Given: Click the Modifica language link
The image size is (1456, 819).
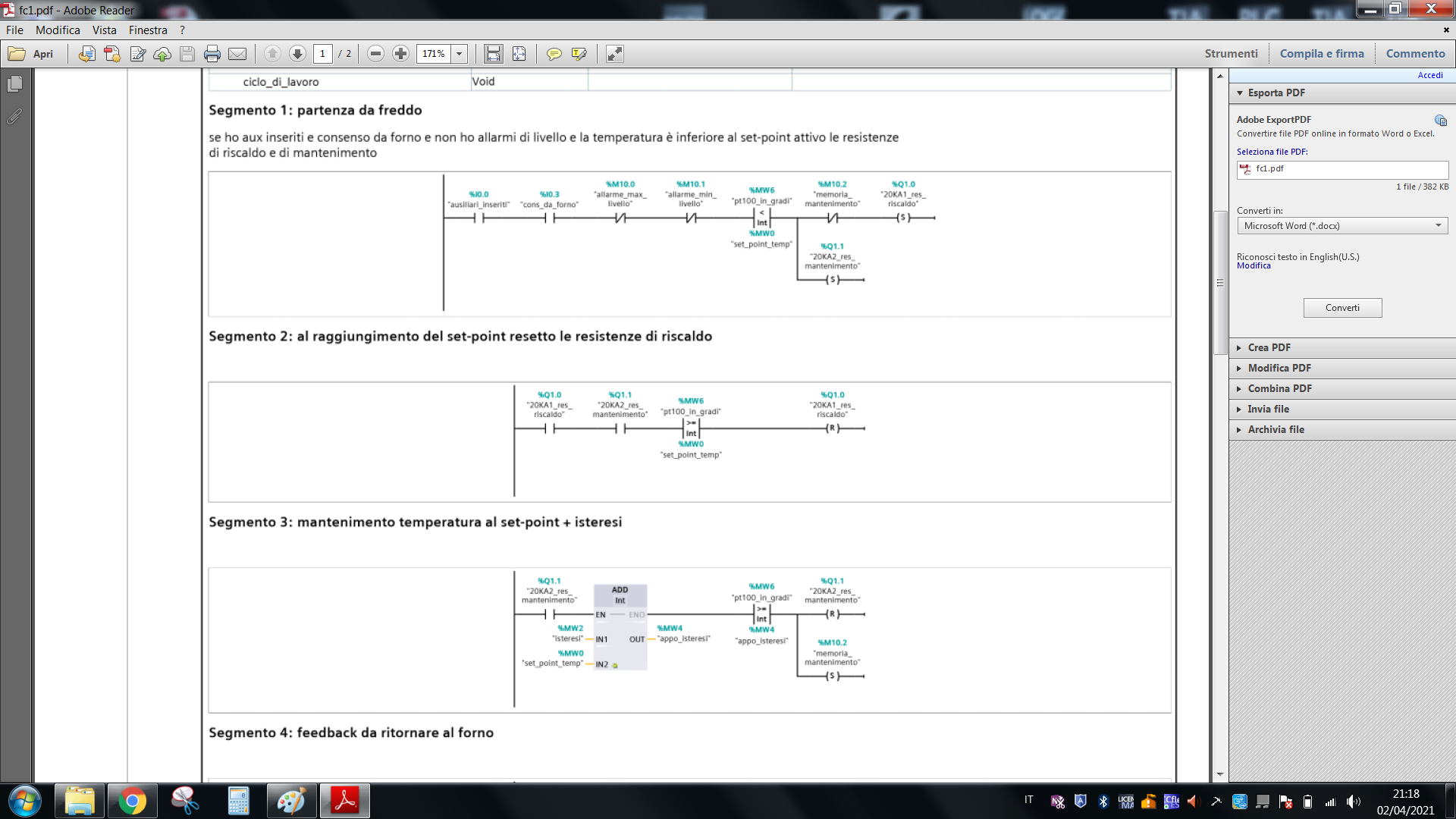Looking at the screenshot, I should click(x=1254, y=266).
